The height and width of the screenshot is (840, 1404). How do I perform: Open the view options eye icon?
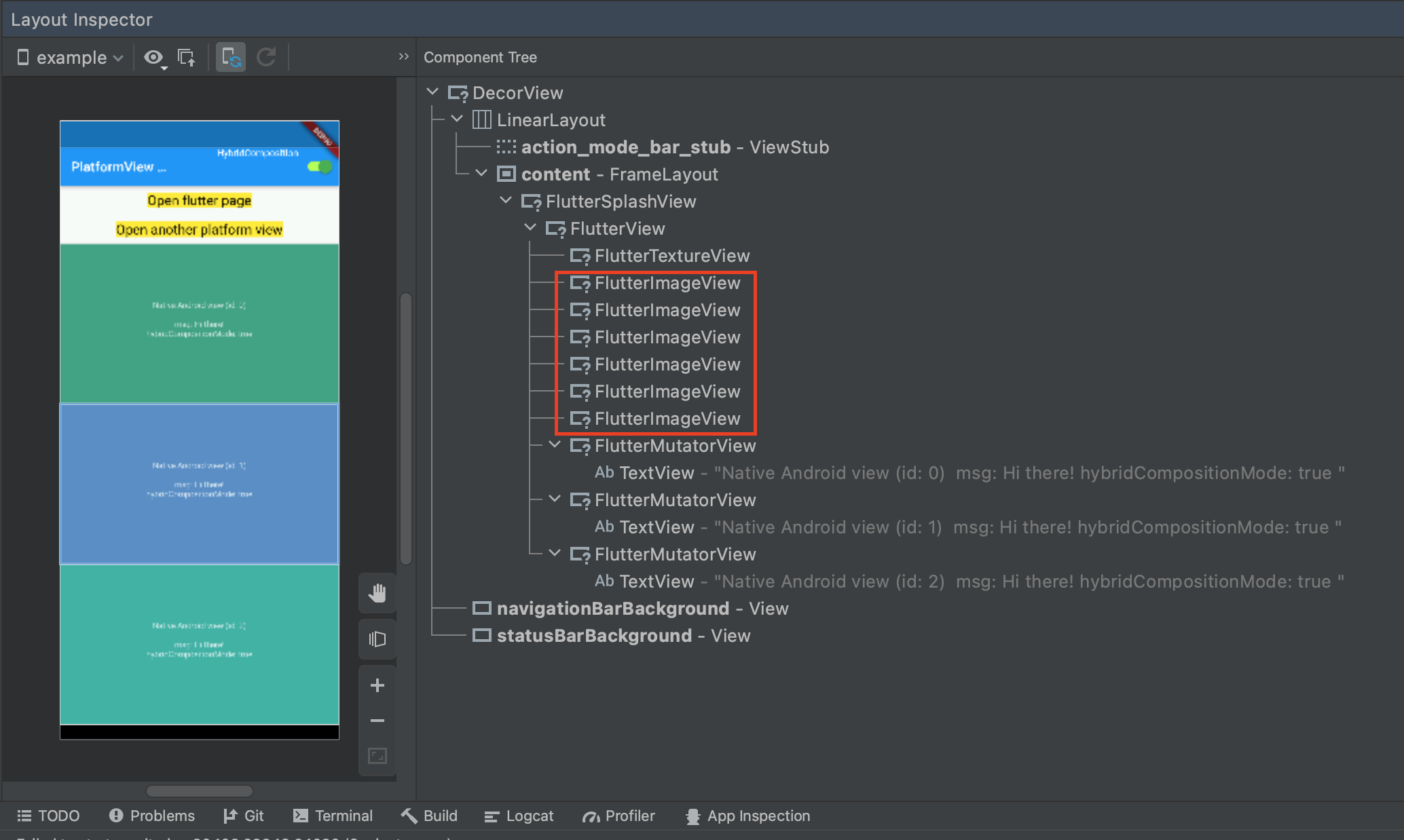(154, 57)
